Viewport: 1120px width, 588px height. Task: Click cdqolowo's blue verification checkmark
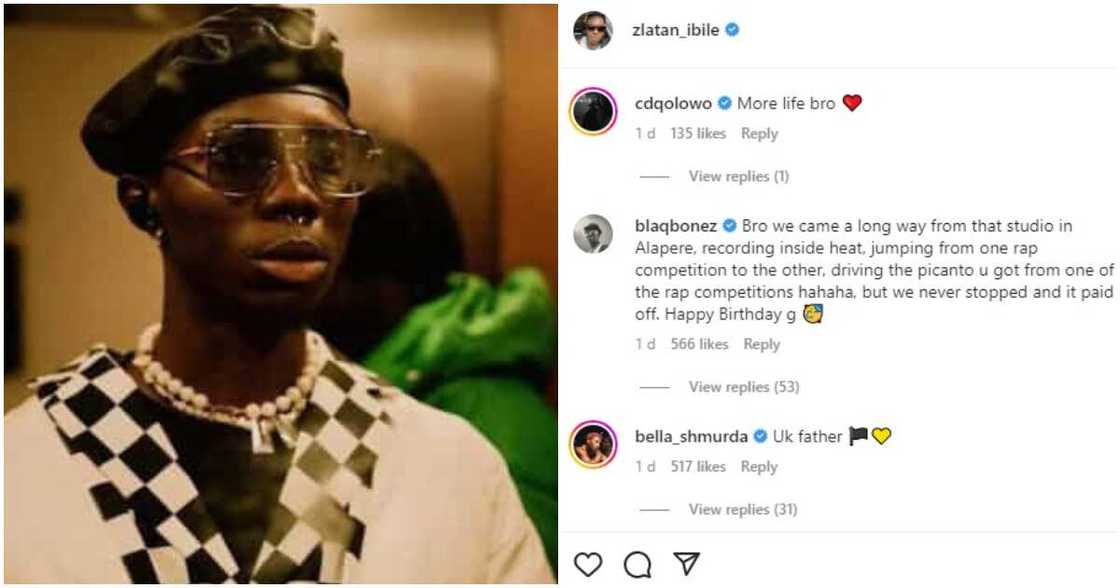(x=724, y=102)
